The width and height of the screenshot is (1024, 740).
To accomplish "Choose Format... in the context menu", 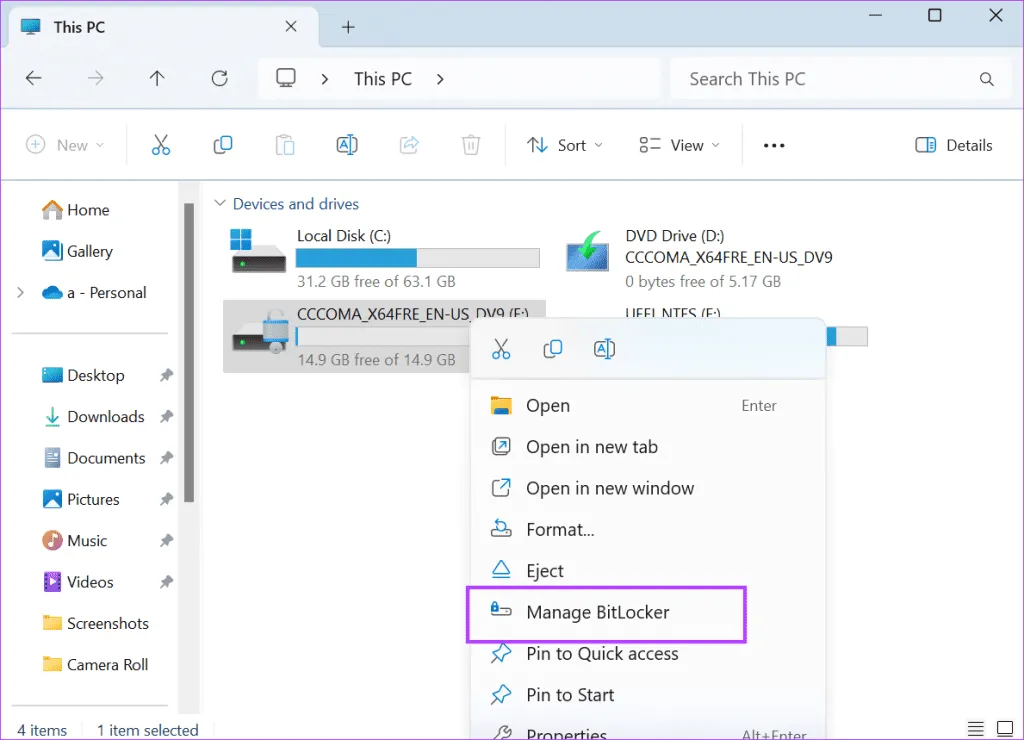I will 560,529.
